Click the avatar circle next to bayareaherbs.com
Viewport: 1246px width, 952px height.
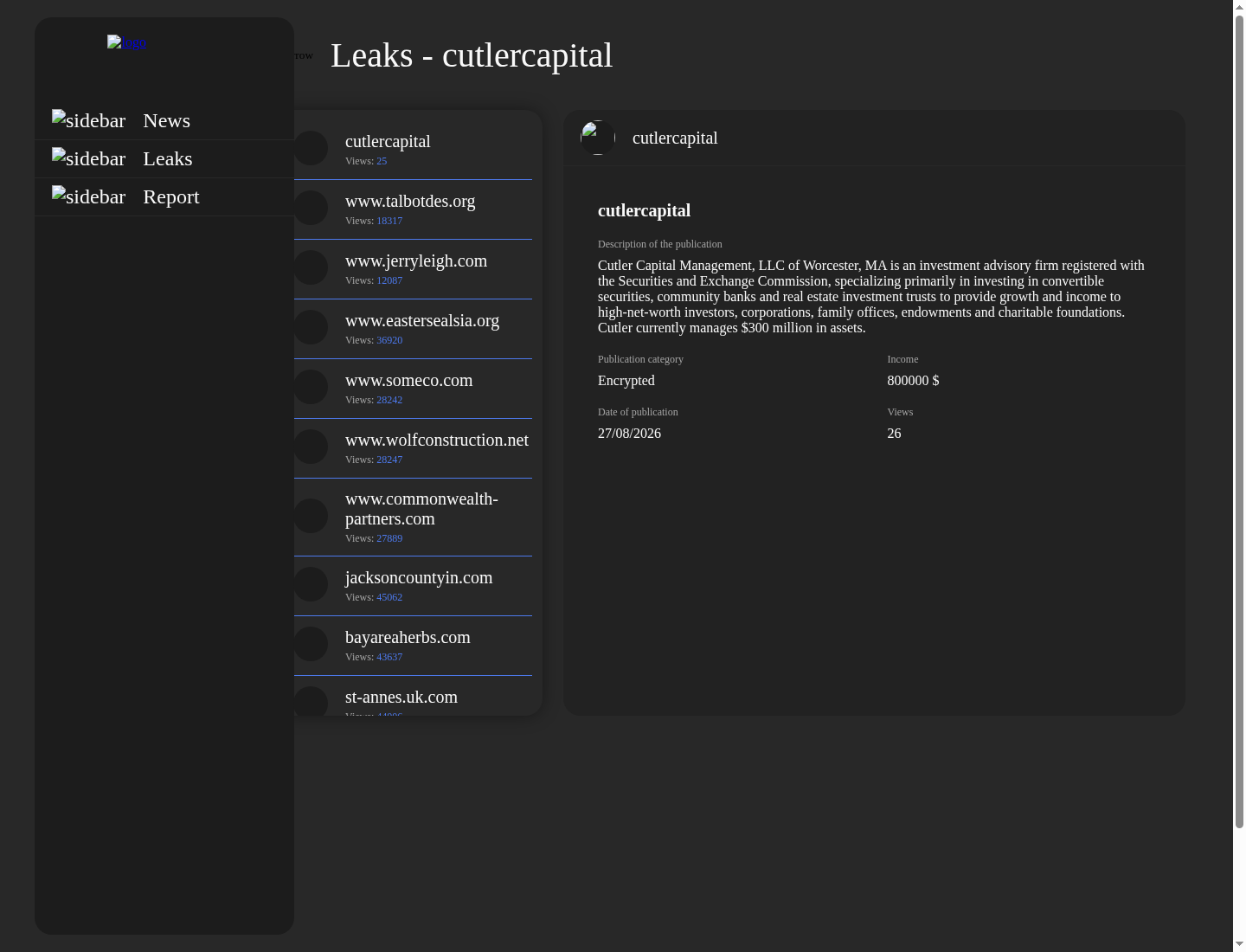click(x=311, y=644)
